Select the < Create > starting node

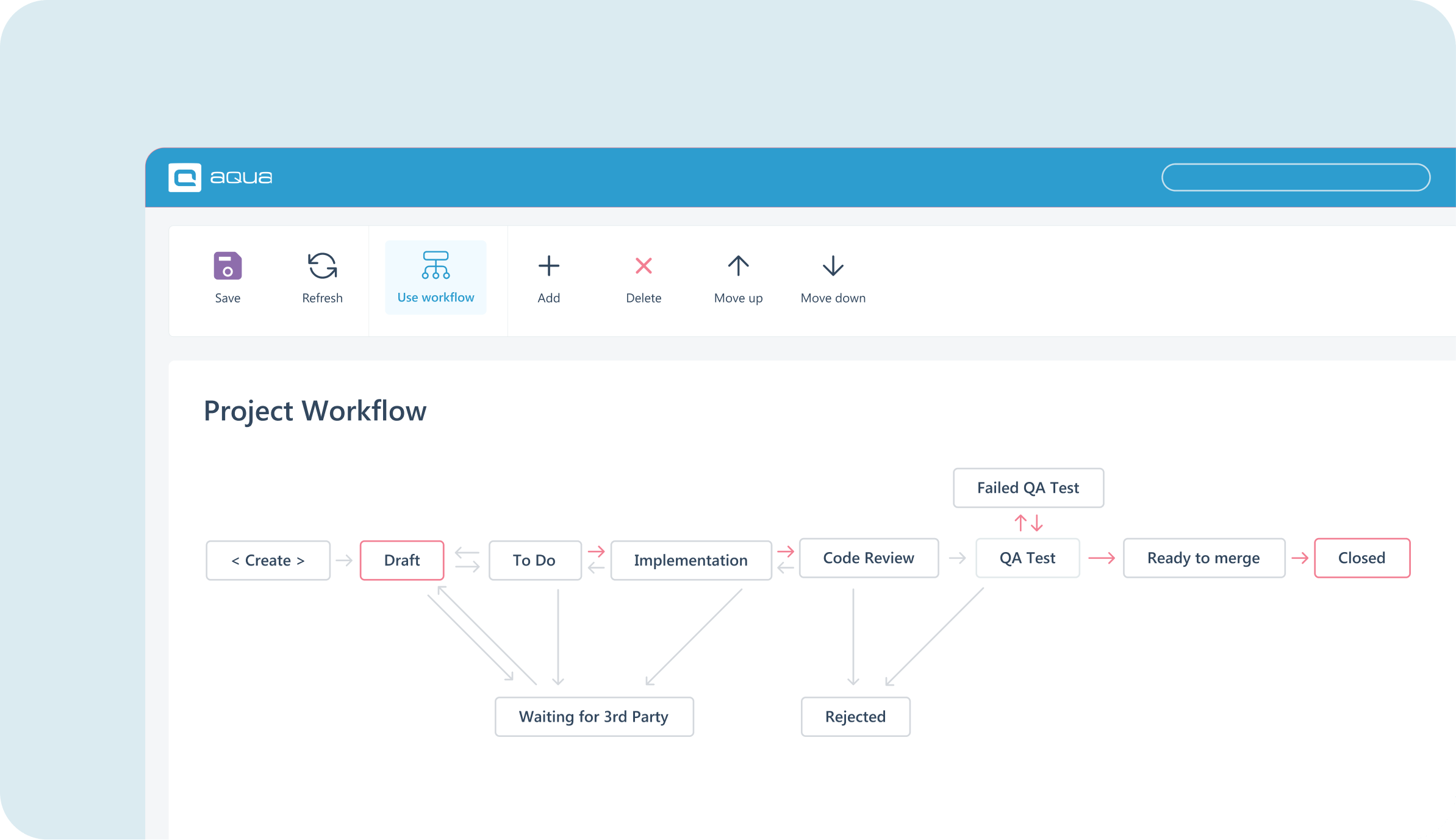click(268, 559)
